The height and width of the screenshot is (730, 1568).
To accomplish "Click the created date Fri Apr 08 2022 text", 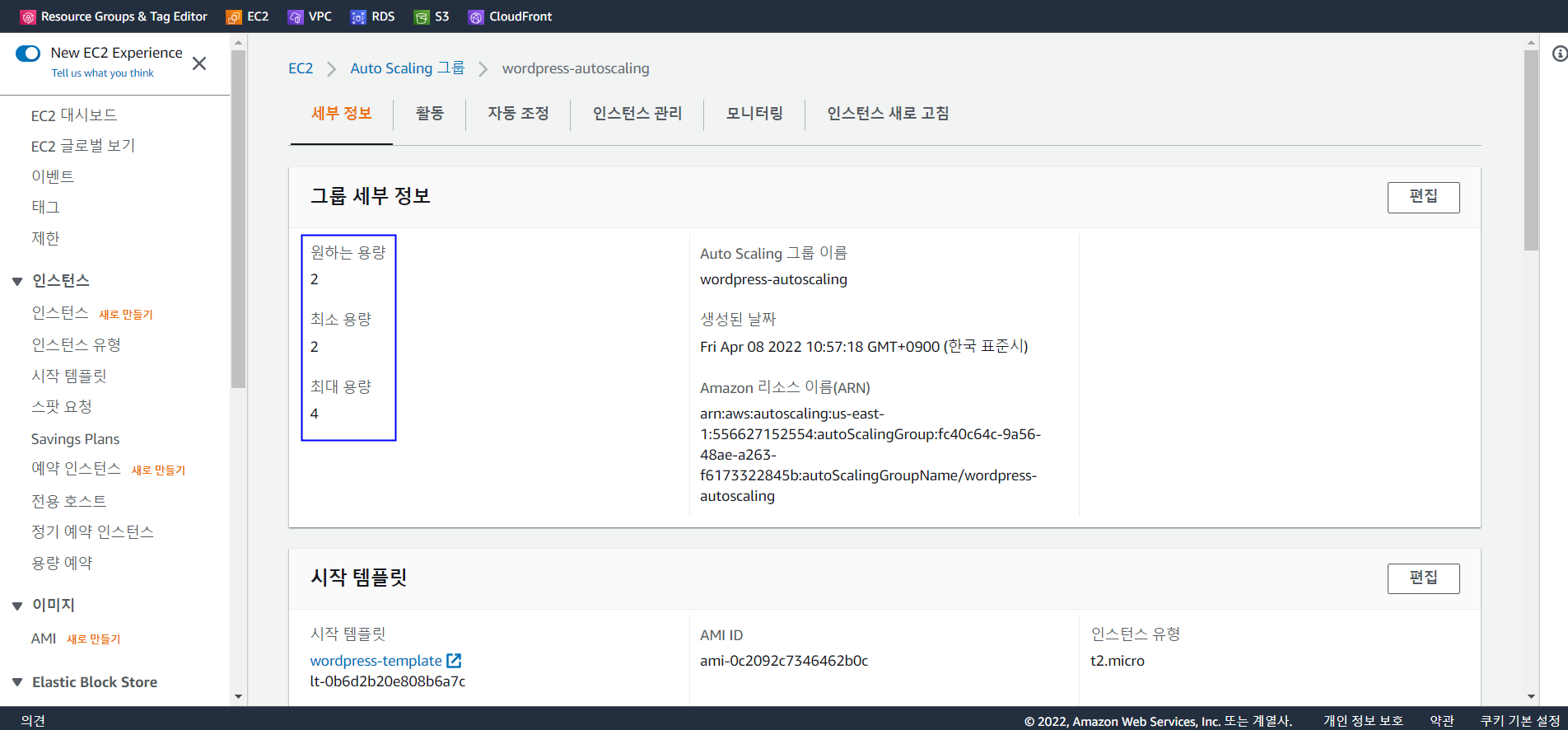I will click(x=864, y=347).
